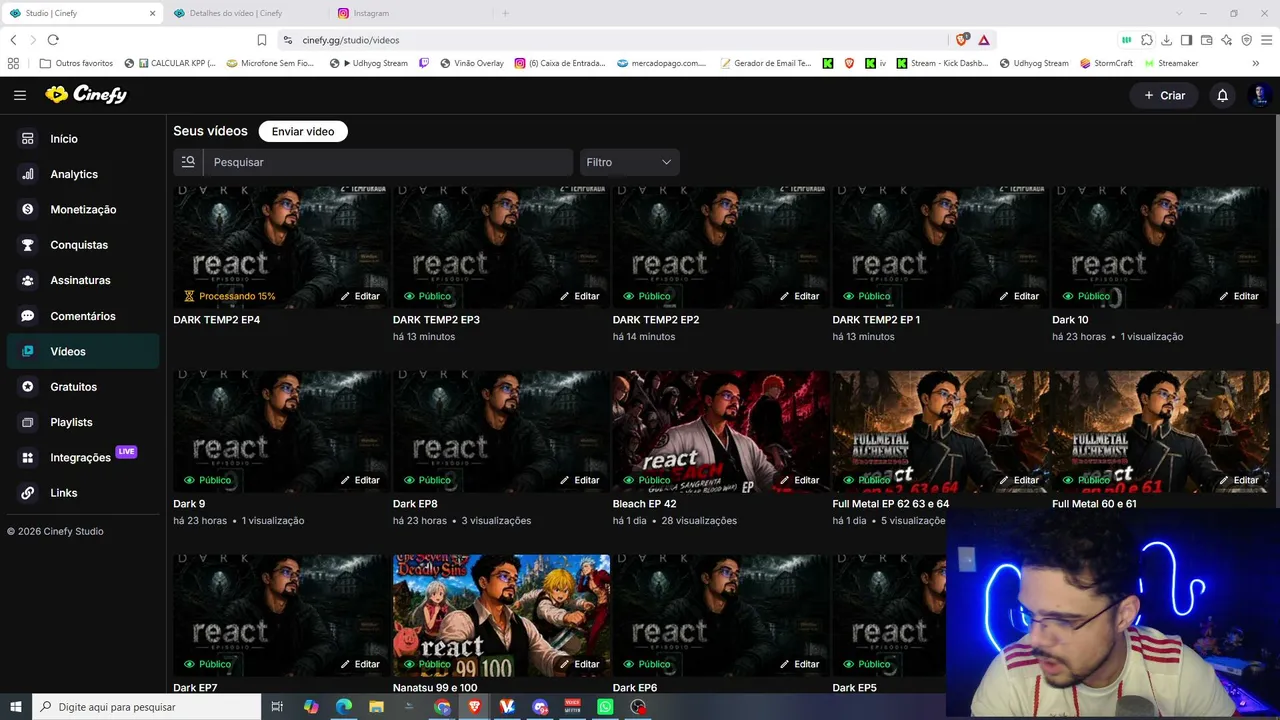Open the browser extensions puzzle icon
Viewport: 1280px width, 720px height.
point(1147,40)
